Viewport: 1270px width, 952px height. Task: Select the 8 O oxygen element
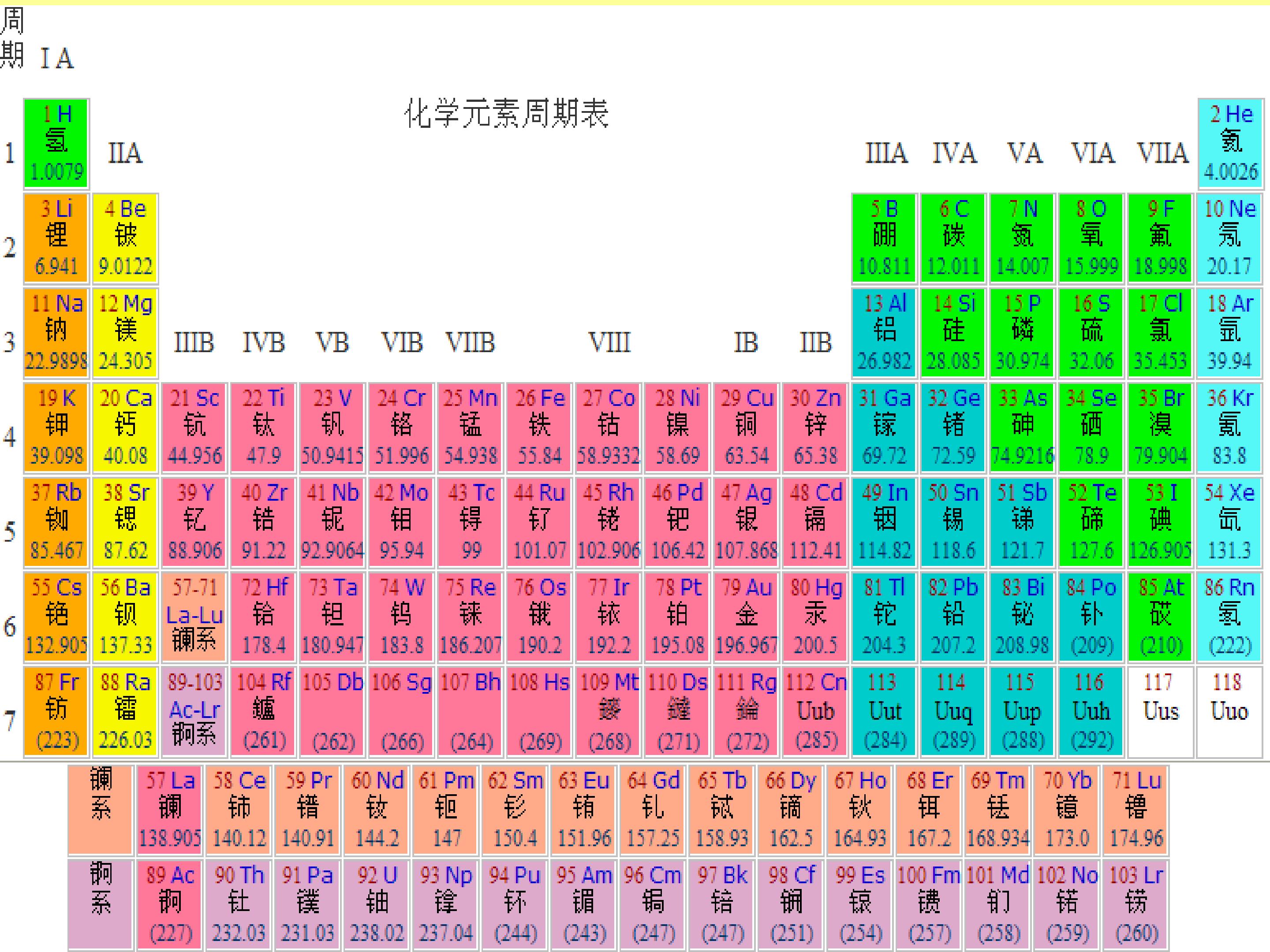(1091, 238)
